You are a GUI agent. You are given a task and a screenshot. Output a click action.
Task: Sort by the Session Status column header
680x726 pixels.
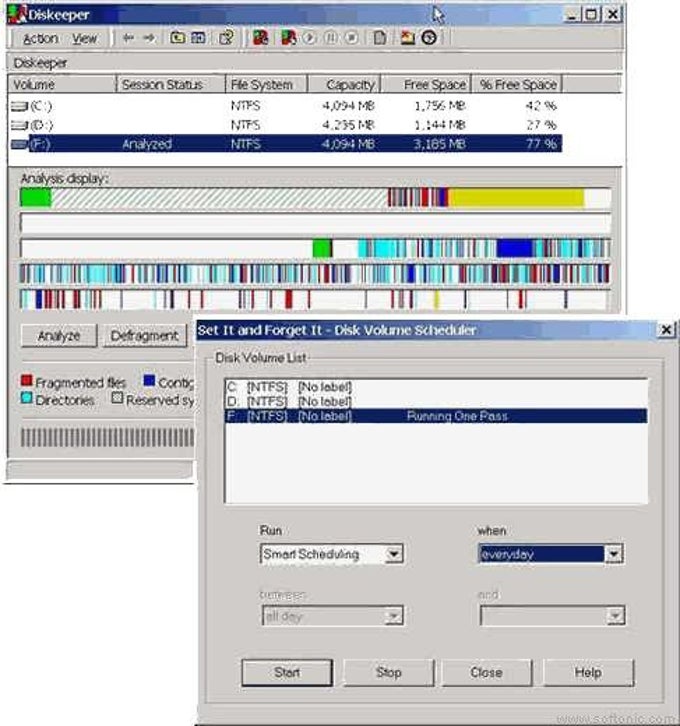(171, 85)
